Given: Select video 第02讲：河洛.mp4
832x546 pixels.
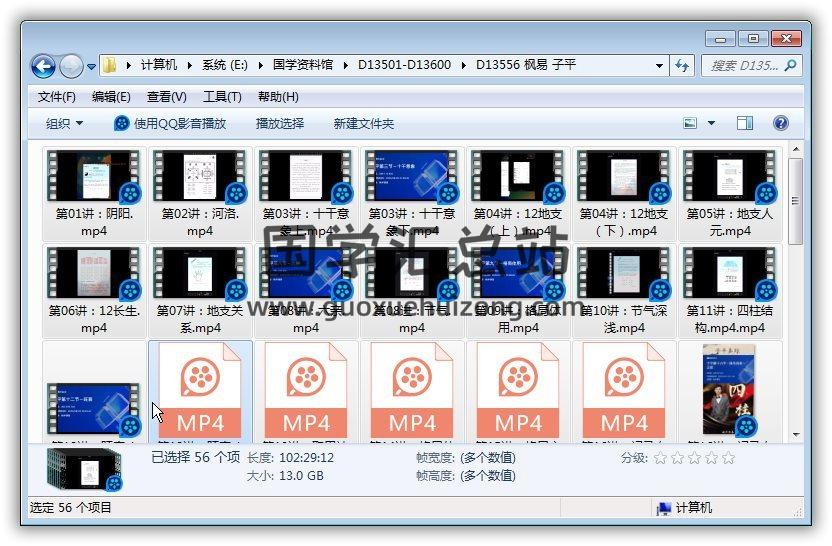Looking at the screenshot, I should (200, 194).
